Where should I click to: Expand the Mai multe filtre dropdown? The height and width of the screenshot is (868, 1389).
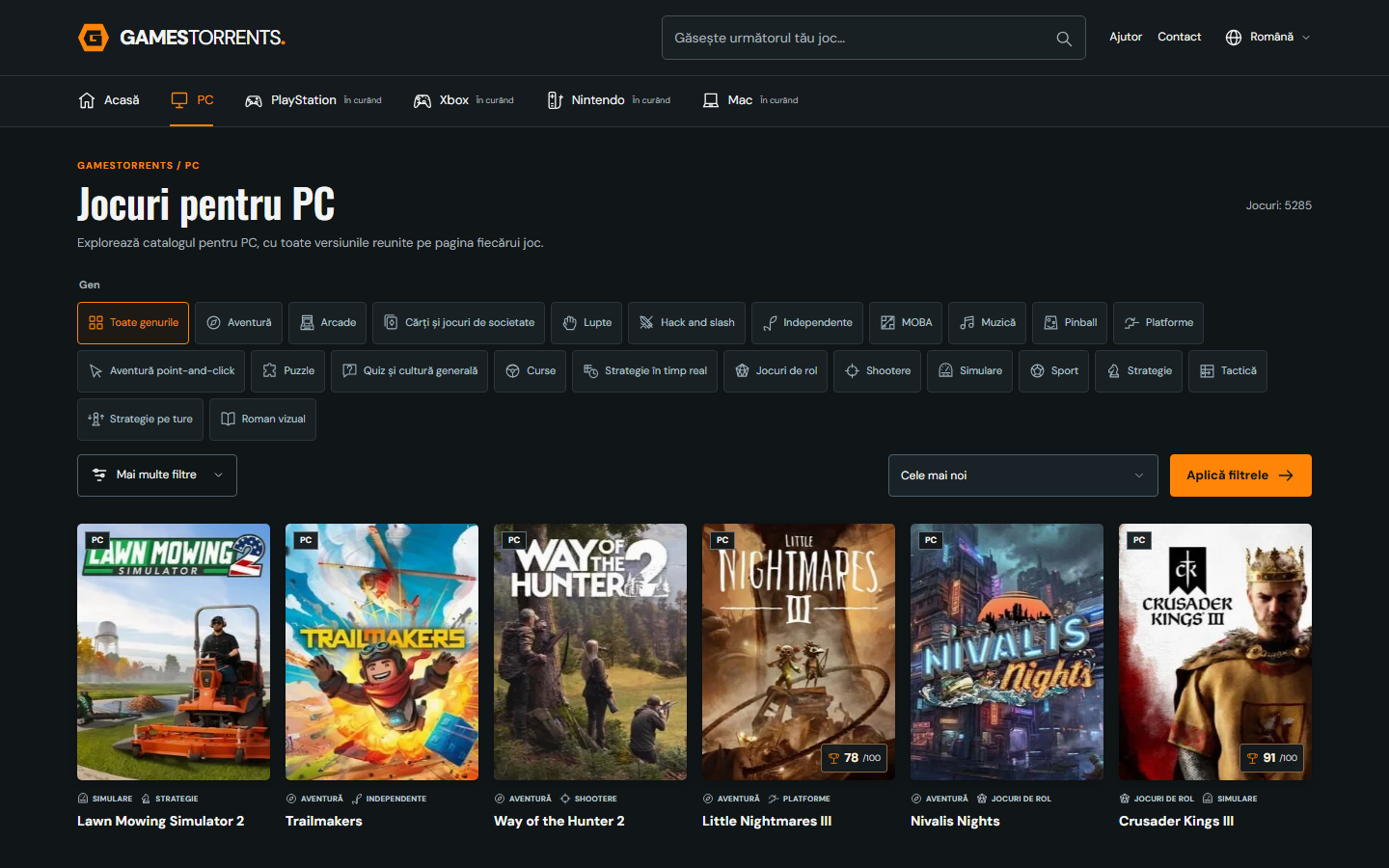coord(157,475)
